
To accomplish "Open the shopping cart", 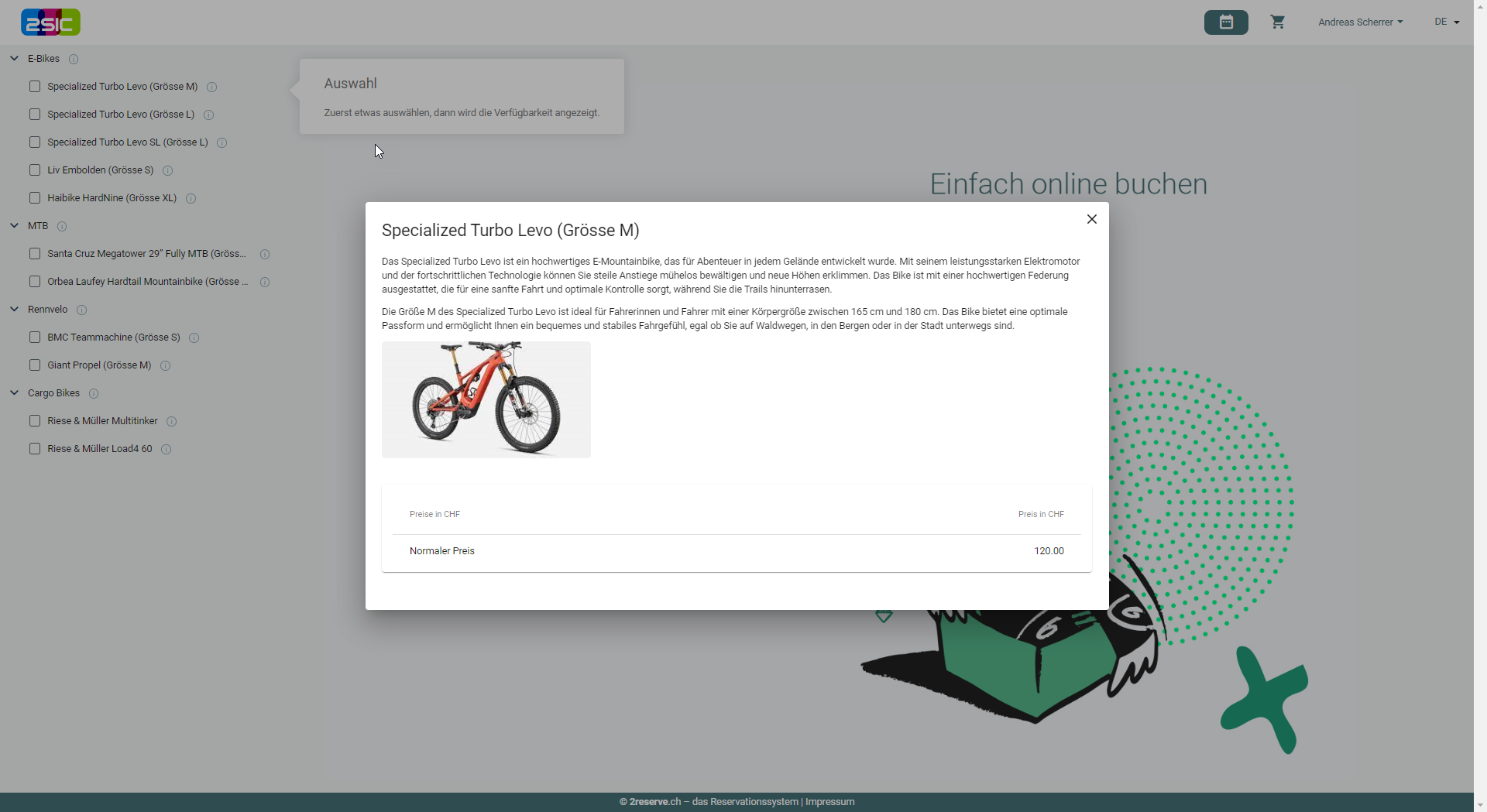I will [1277, 22].
